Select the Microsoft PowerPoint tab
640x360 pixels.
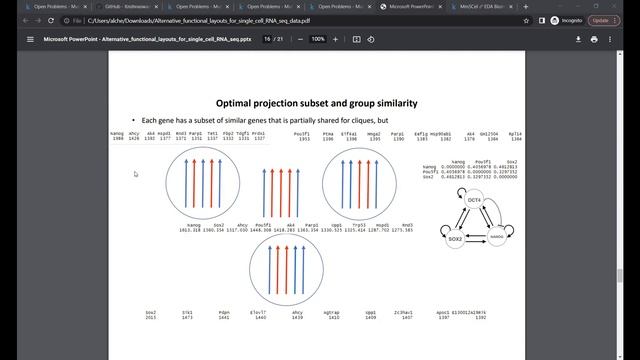411,7
